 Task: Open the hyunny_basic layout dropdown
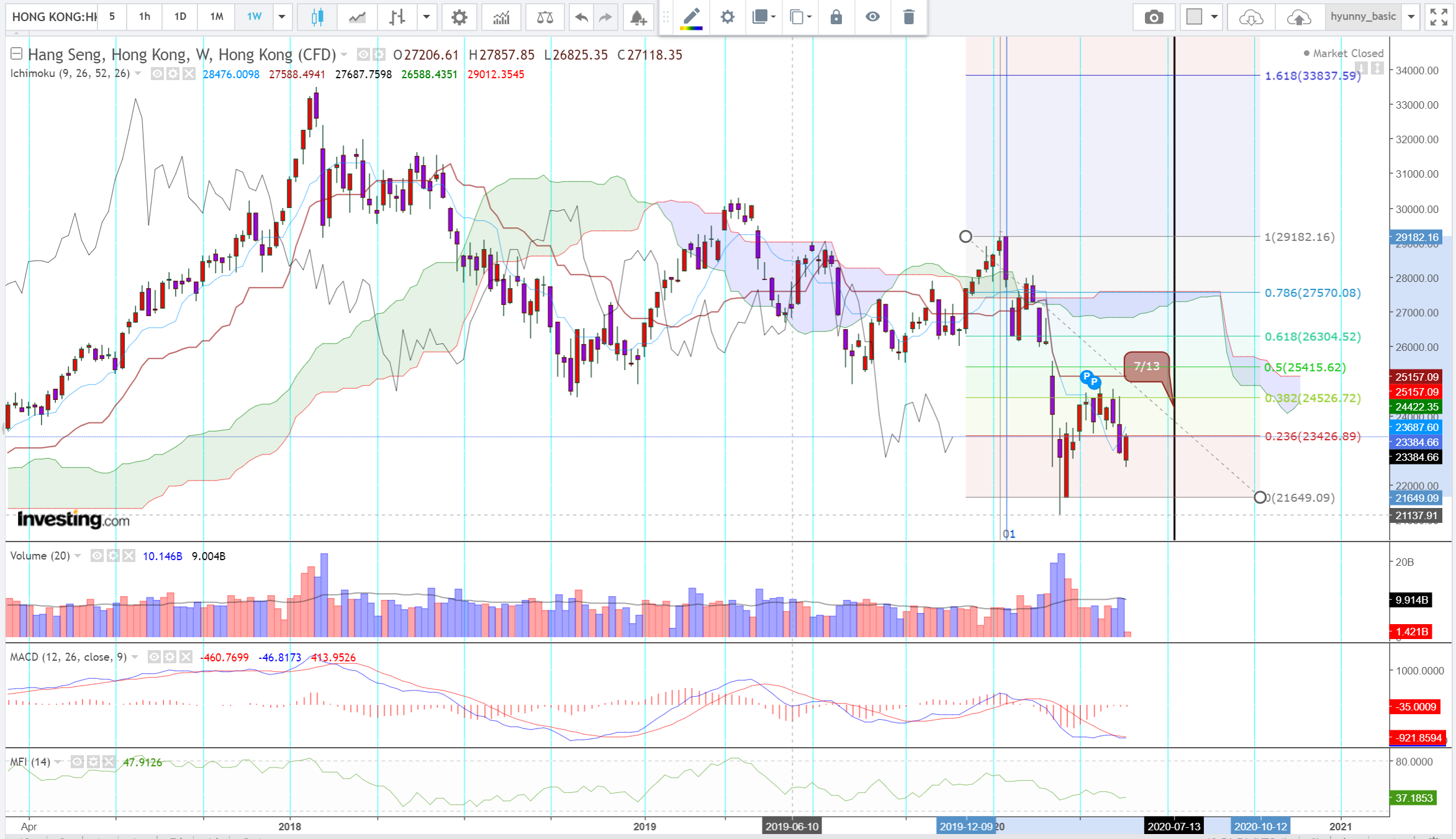1411,17
